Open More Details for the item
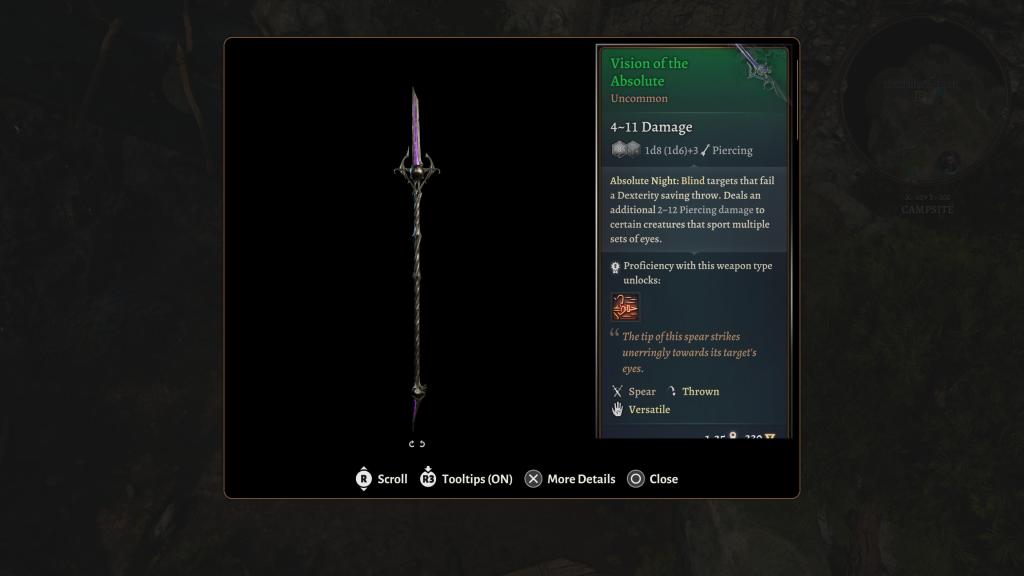Screen dimensions: 1024x576 click(581, 479)
